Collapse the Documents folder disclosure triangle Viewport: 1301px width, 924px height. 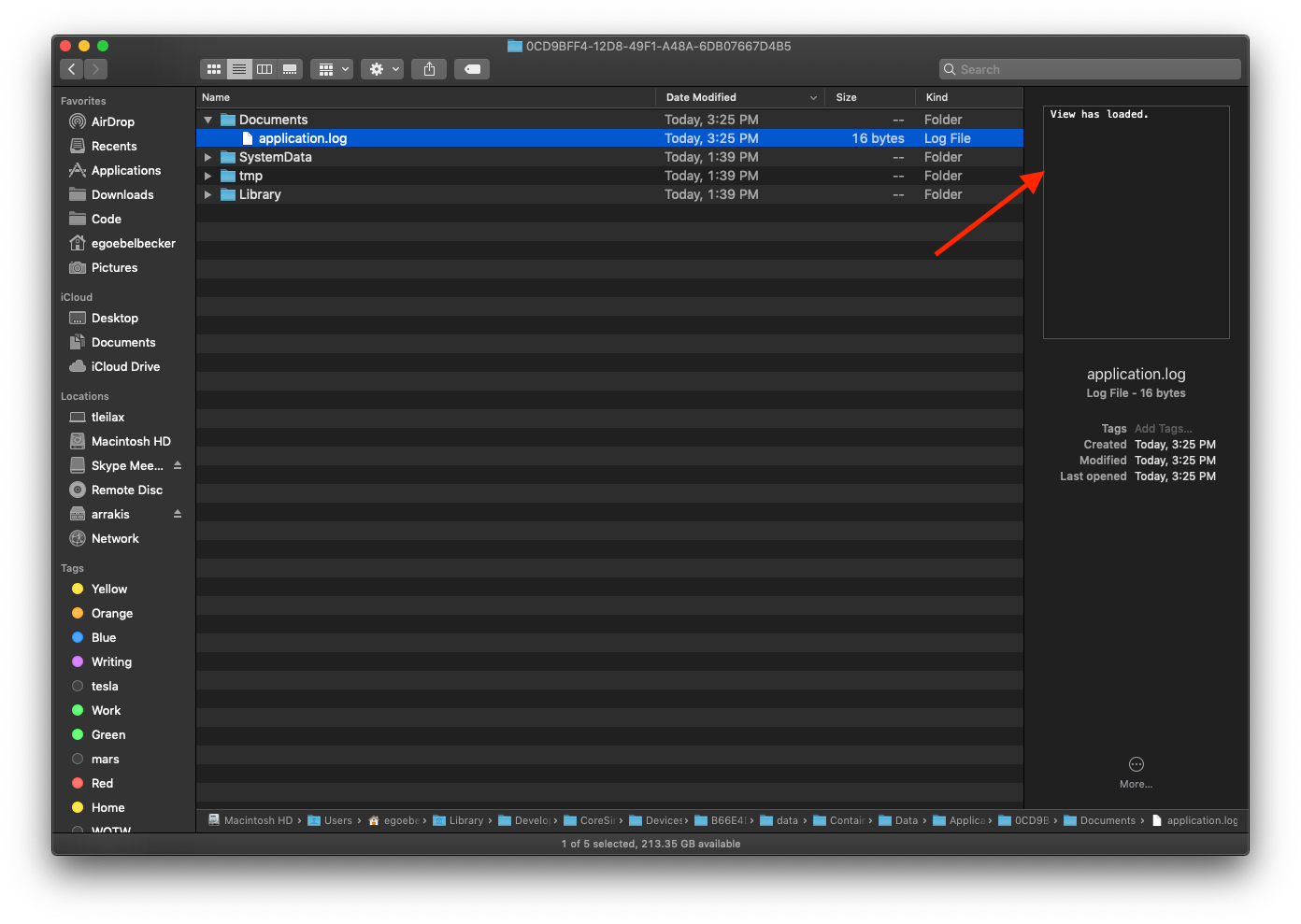click(x=208, y=120)
